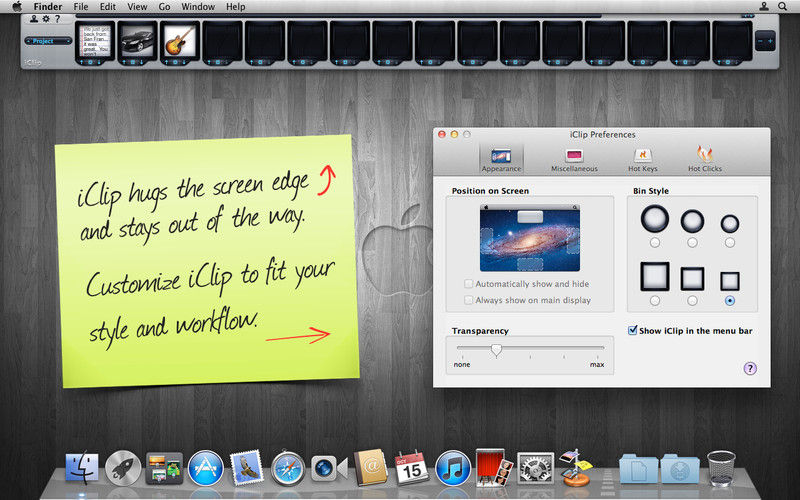Switch to the Hot Clicks tab
The height and width of the screenshot is (500, 800).
click(x=705, y=159)
